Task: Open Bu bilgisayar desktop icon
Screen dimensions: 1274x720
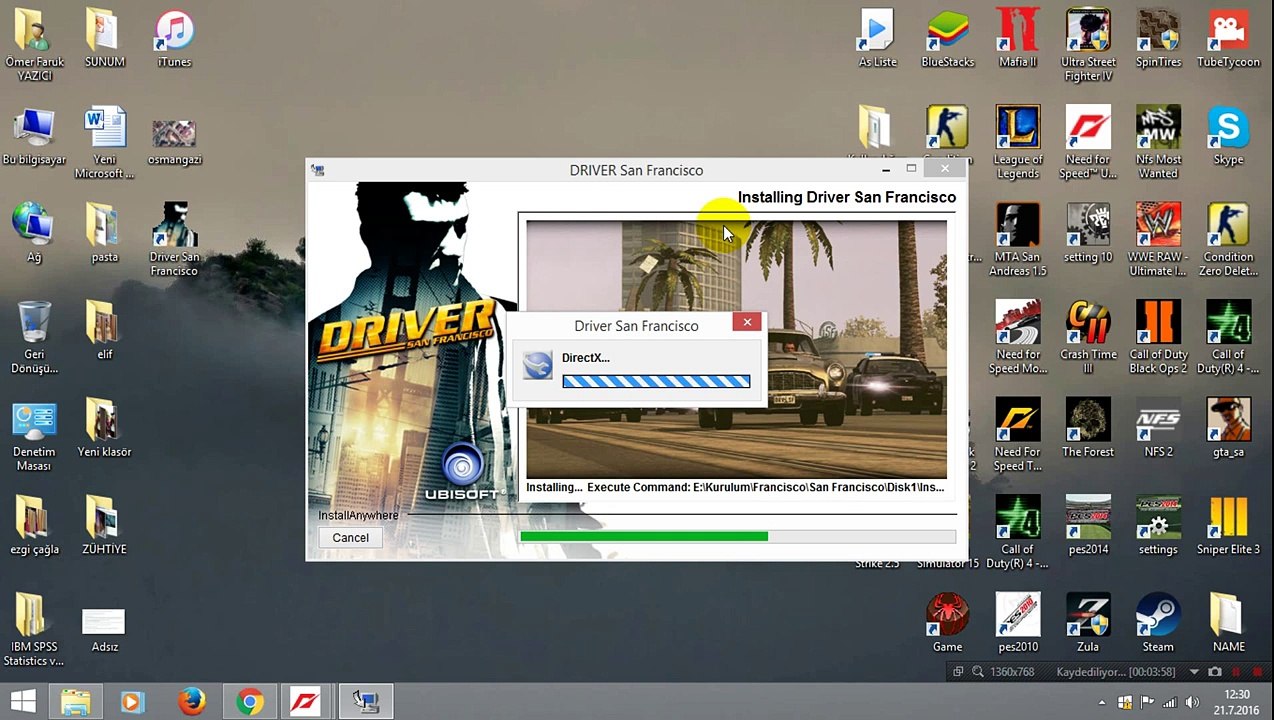Action: 34,137
